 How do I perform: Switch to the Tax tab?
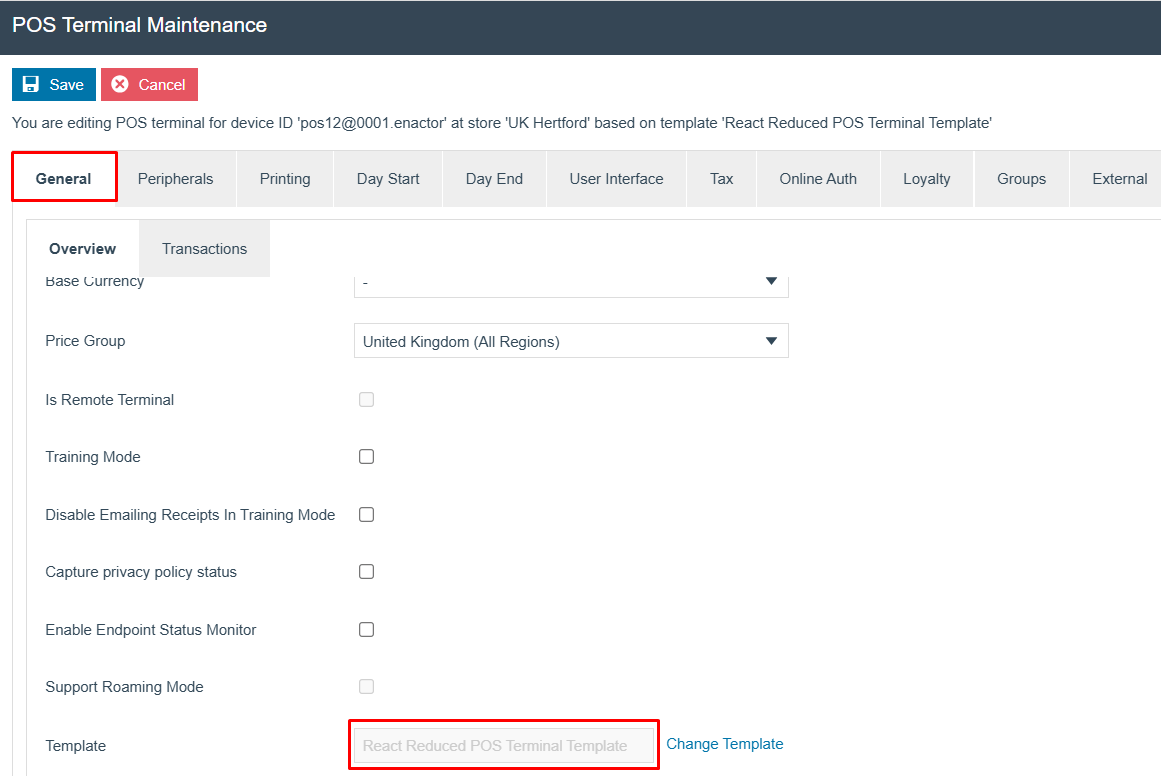[721, 179]
